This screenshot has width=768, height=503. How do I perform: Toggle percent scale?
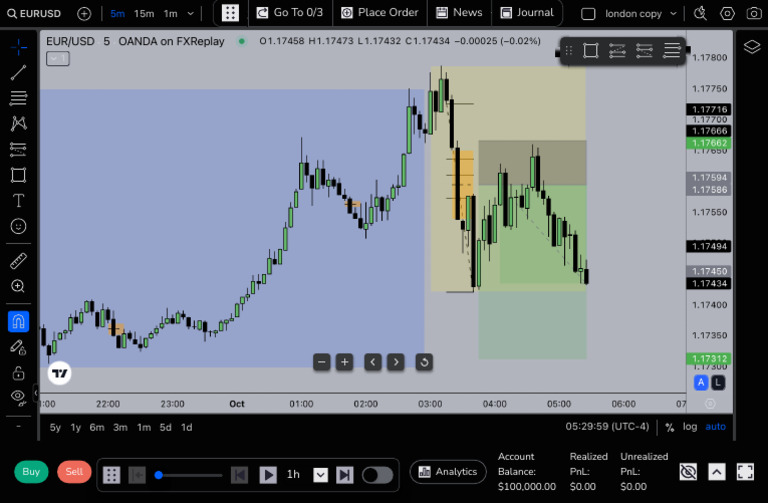pyautogui.click(x=670, y=427)
